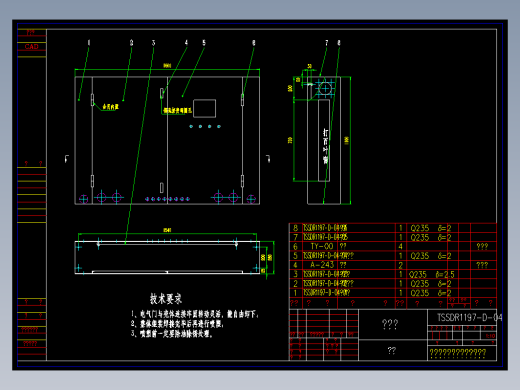
Task: Select parts list row 8
Action: [x=393, y=228]
